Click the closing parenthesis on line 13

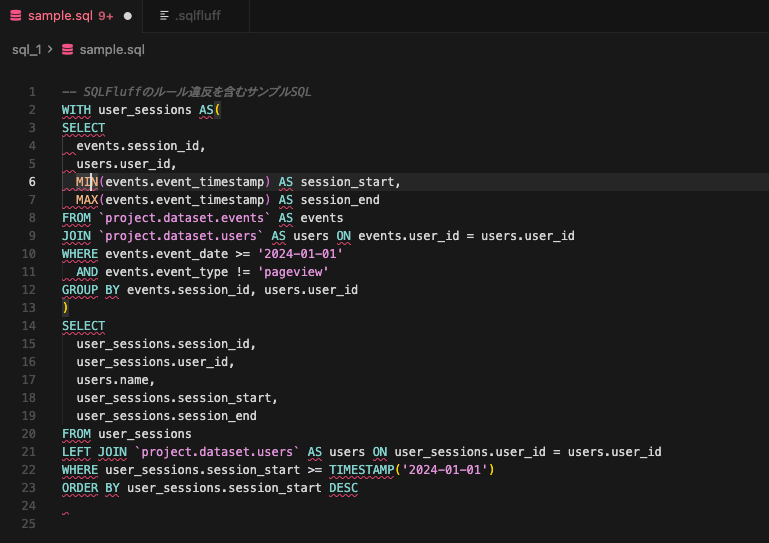pyautogui.click(x=65, y=308)
